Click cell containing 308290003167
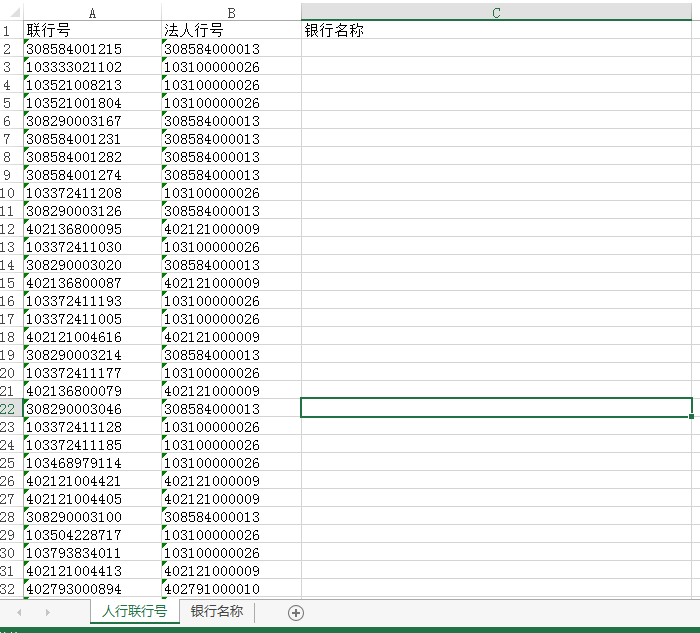This screenshot has width=700, height=633. [x=92, y=121]
